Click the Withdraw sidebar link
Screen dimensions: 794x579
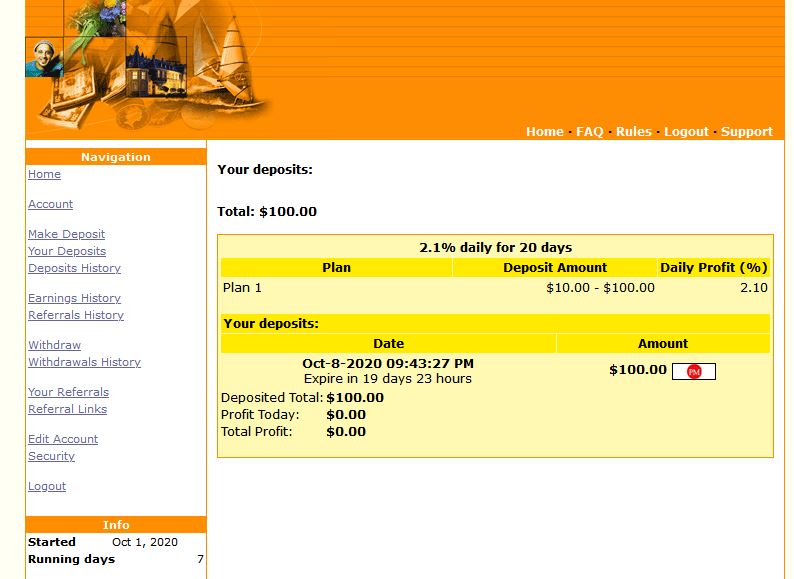(54, 345)
